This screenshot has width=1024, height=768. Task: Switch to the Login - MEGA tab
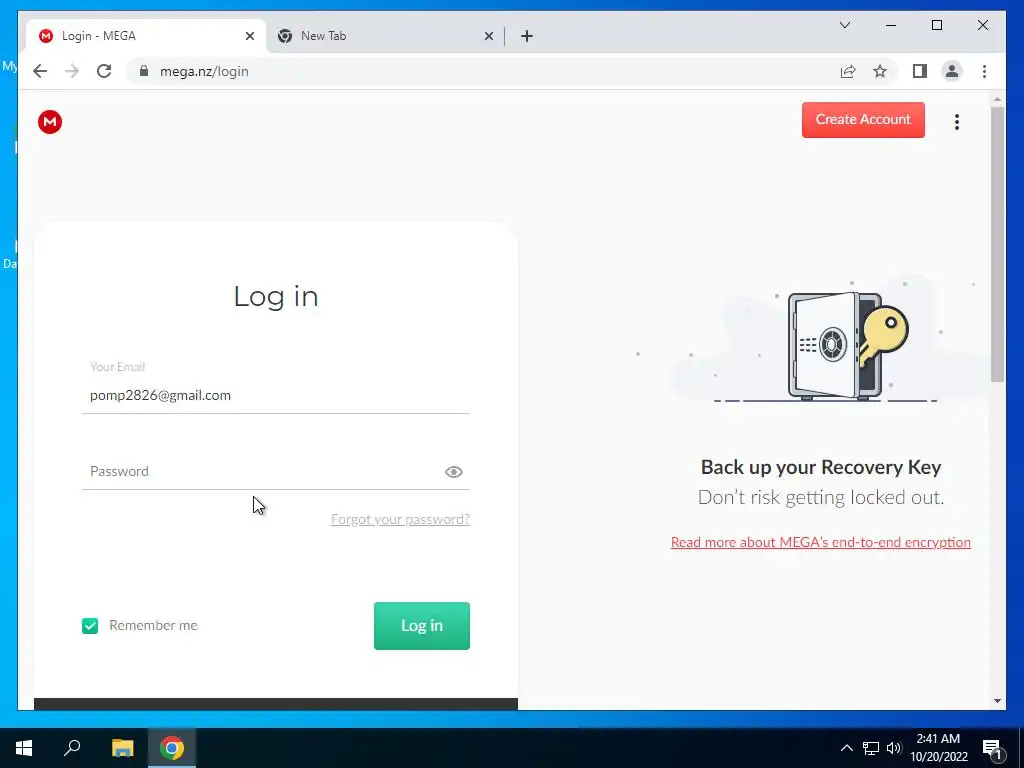point(146,36)
